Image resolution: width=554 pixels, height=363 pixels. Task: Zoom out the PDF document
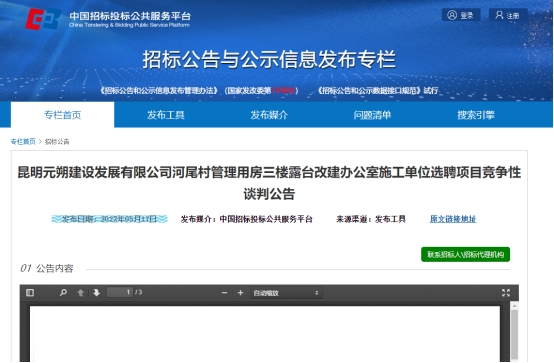click(x=224, y=293)
